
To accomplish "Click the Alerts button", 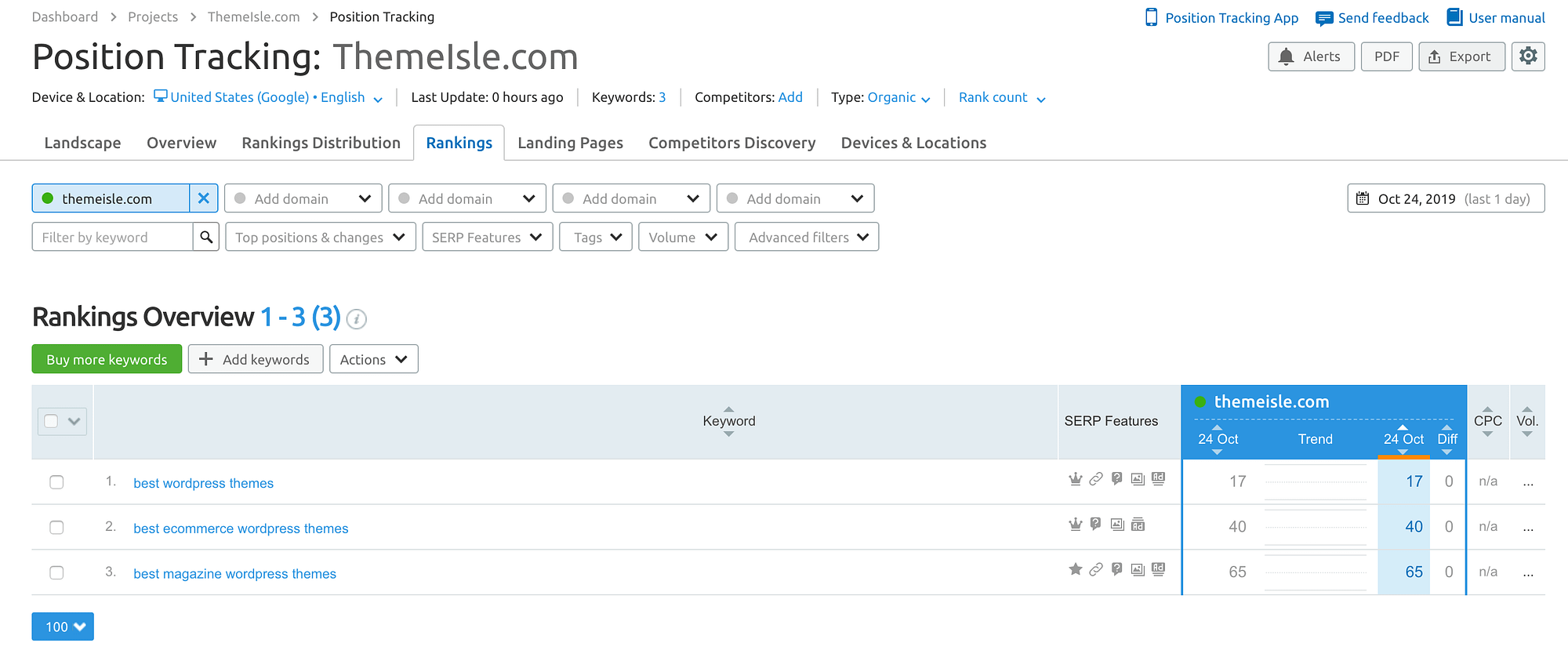I will (x=1311, y=56).
